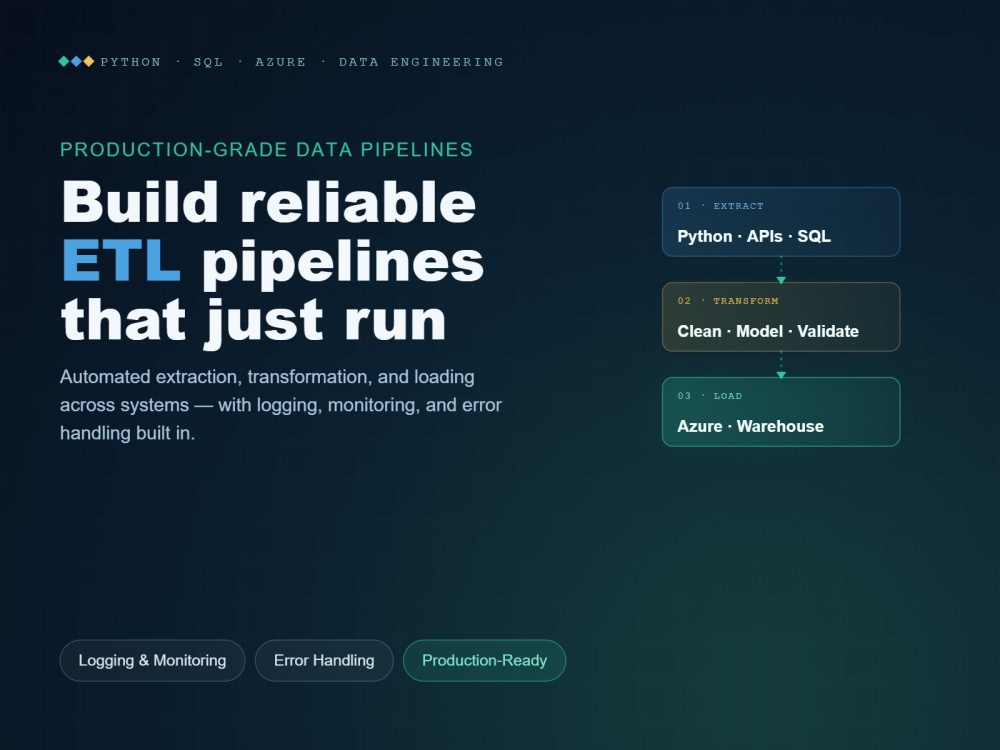Click the Production-Ready pill

point(485,661)
